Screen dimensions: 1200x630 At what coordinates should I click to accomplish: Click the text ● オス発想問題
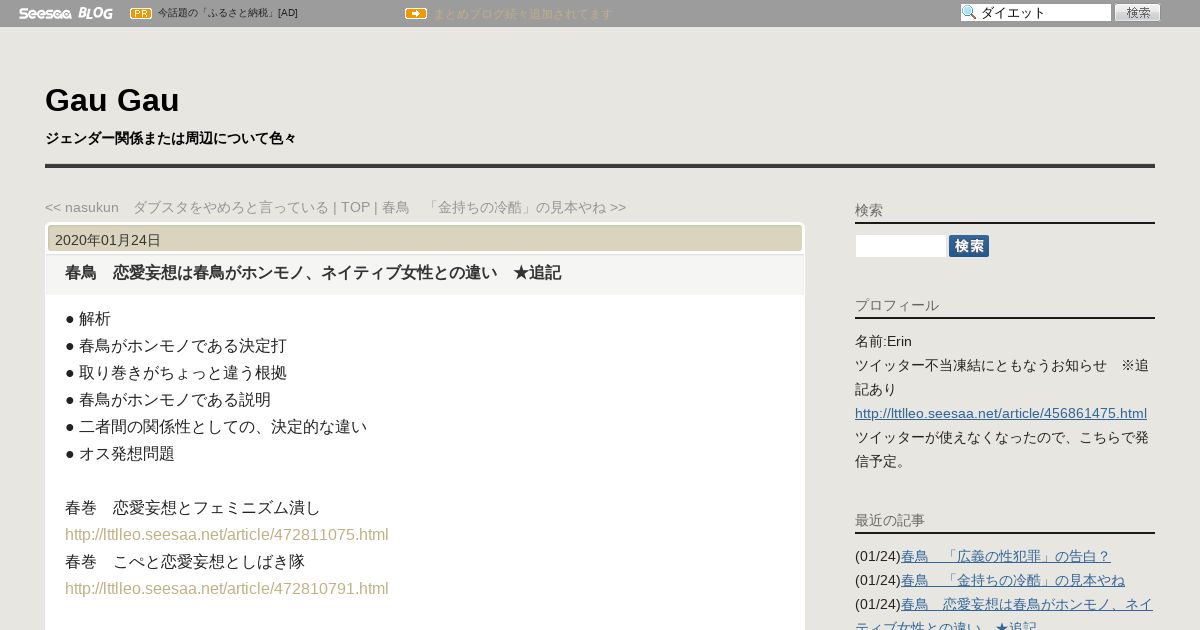click(x=120, y=454)
